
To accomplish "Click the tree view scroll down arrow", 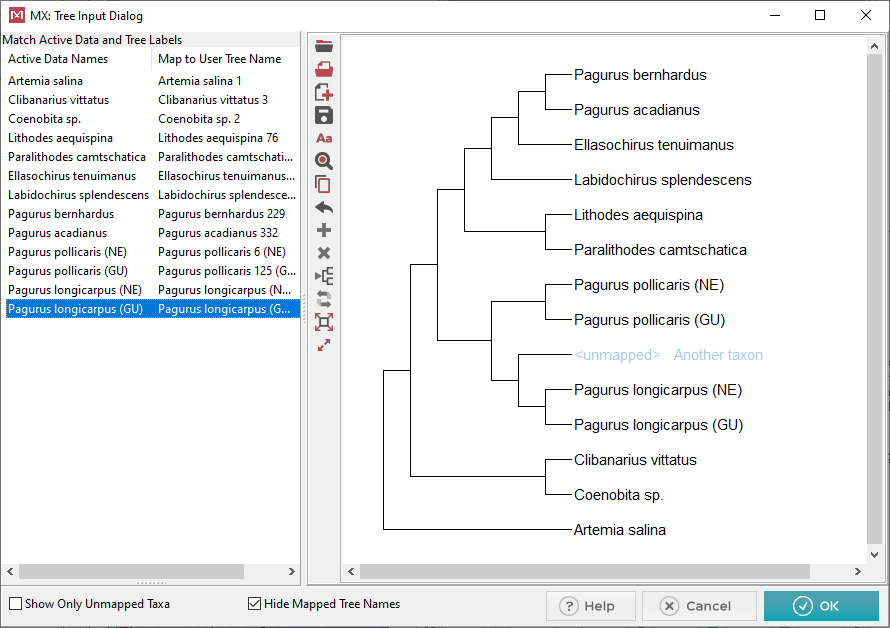I will click(x=876, y=554).
